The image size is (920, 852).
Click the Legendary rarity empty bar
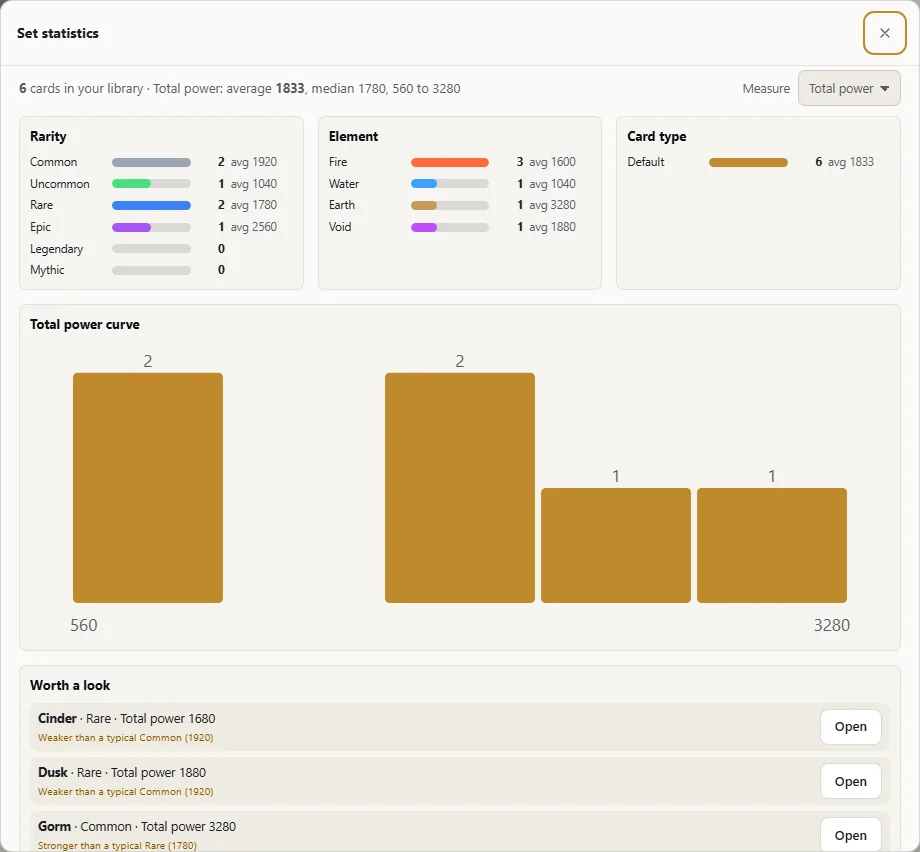[151, 249]
